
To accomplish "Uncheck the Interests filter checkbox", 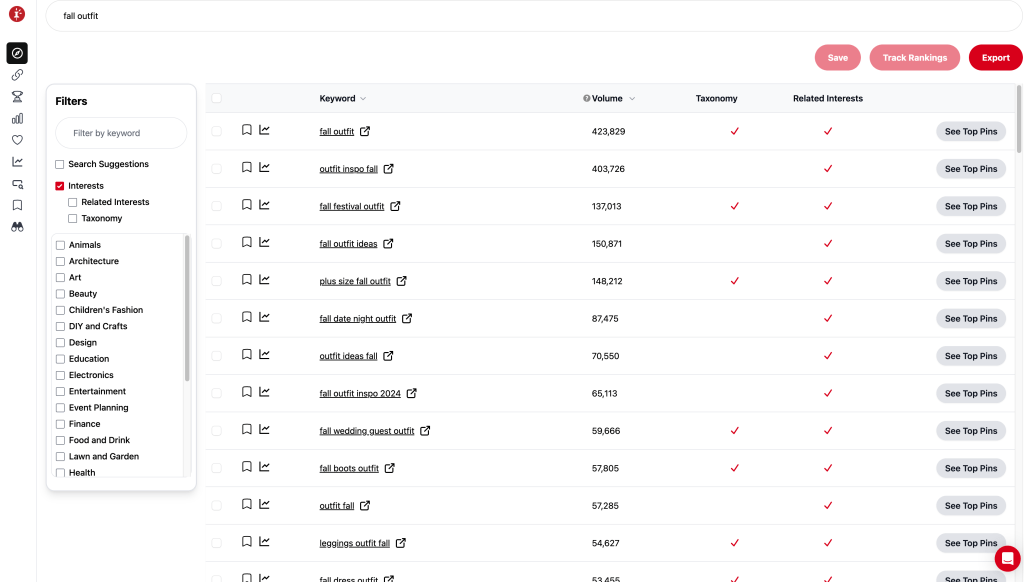I will point(59,186).
